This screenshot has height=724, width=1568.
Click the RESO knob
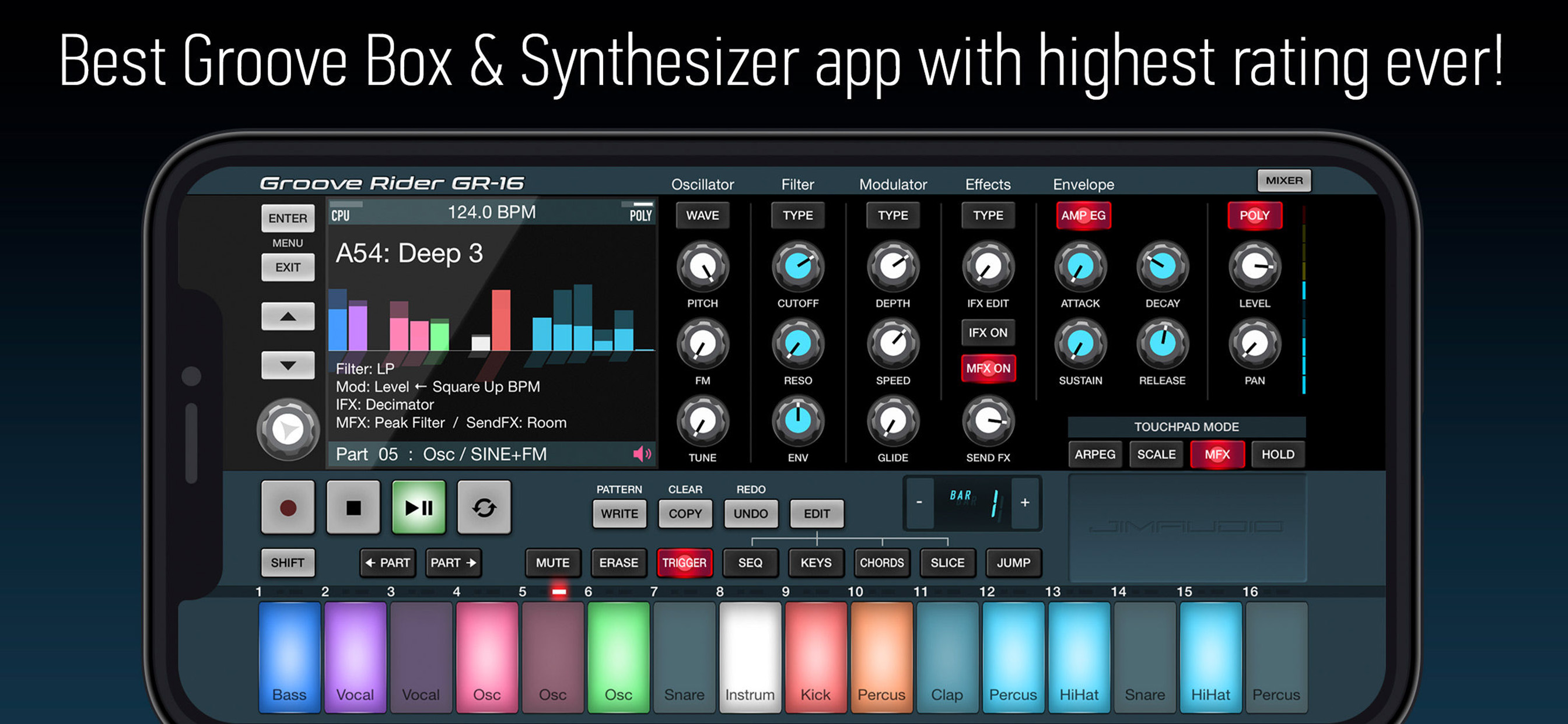[797, 344]
